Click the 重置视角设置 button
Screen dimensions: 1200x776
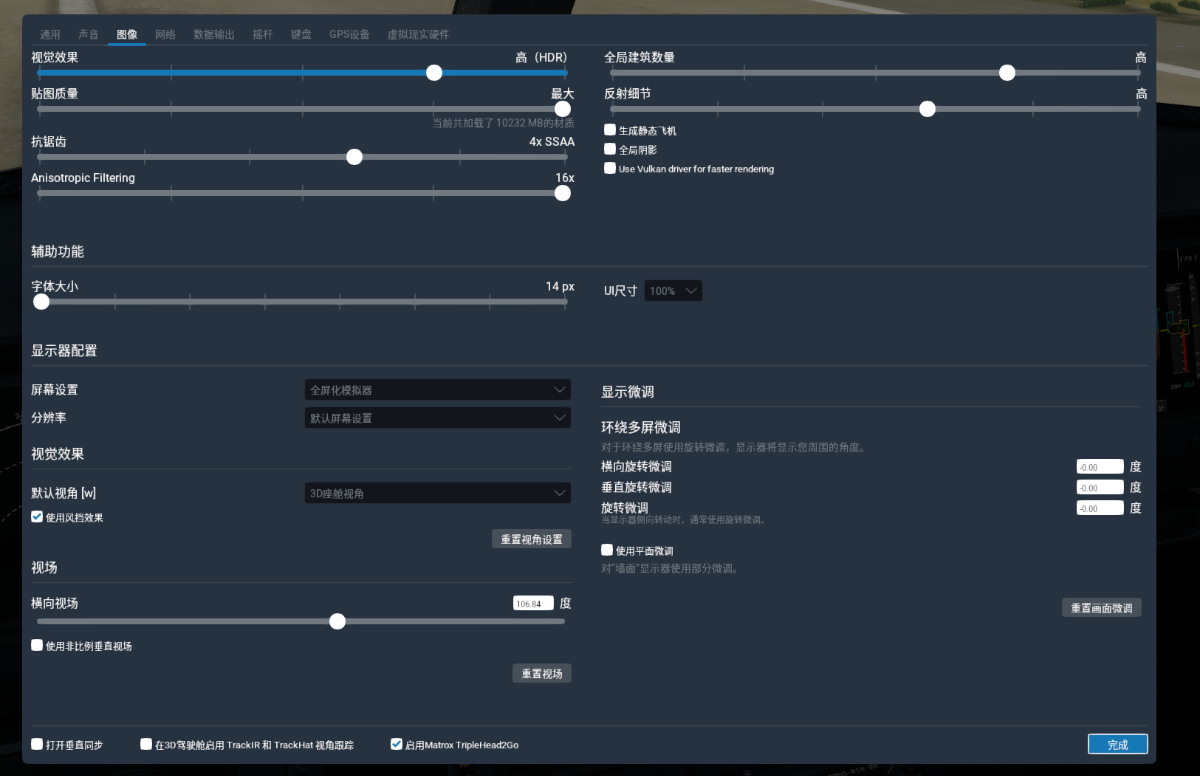(x=531, y=539)
